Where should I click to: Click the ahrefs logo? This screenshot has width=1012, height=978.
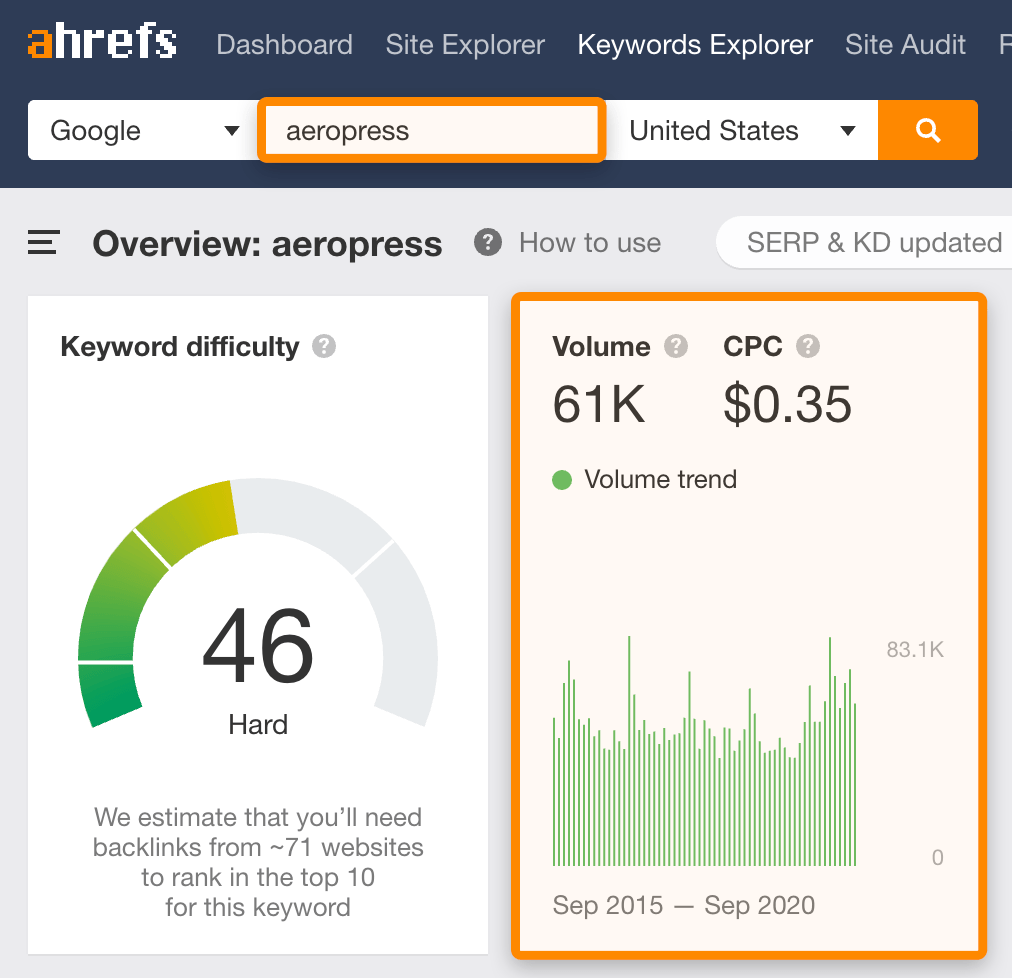pyautogui.click(x=102, y=44)
